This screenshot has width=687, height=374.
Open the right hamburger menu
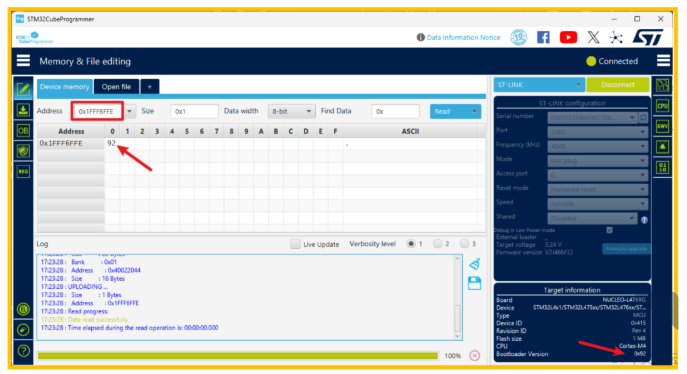click(x=663, y=61)
